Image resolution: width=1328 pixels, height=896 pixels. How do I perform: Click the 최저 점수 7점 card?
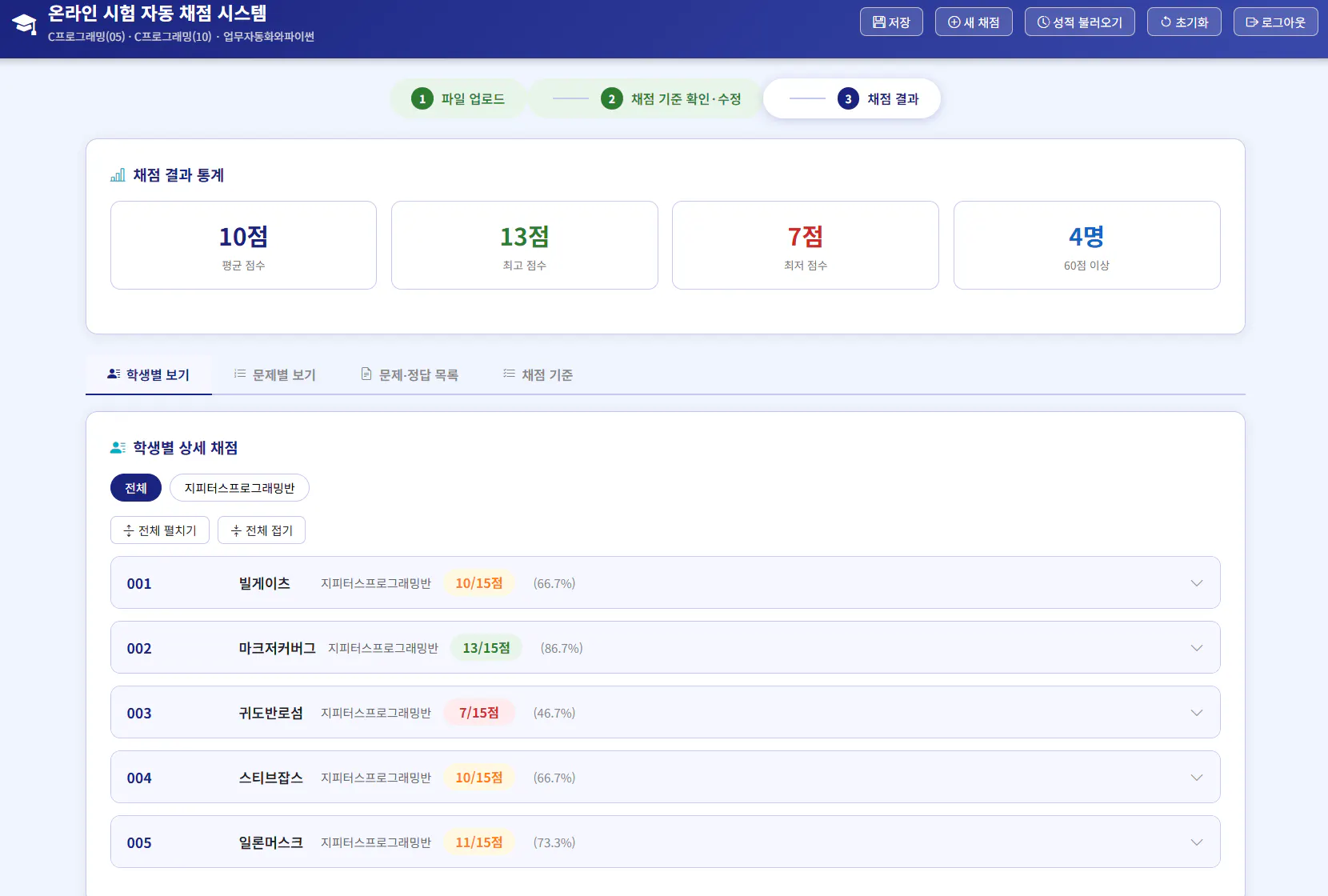806,245
